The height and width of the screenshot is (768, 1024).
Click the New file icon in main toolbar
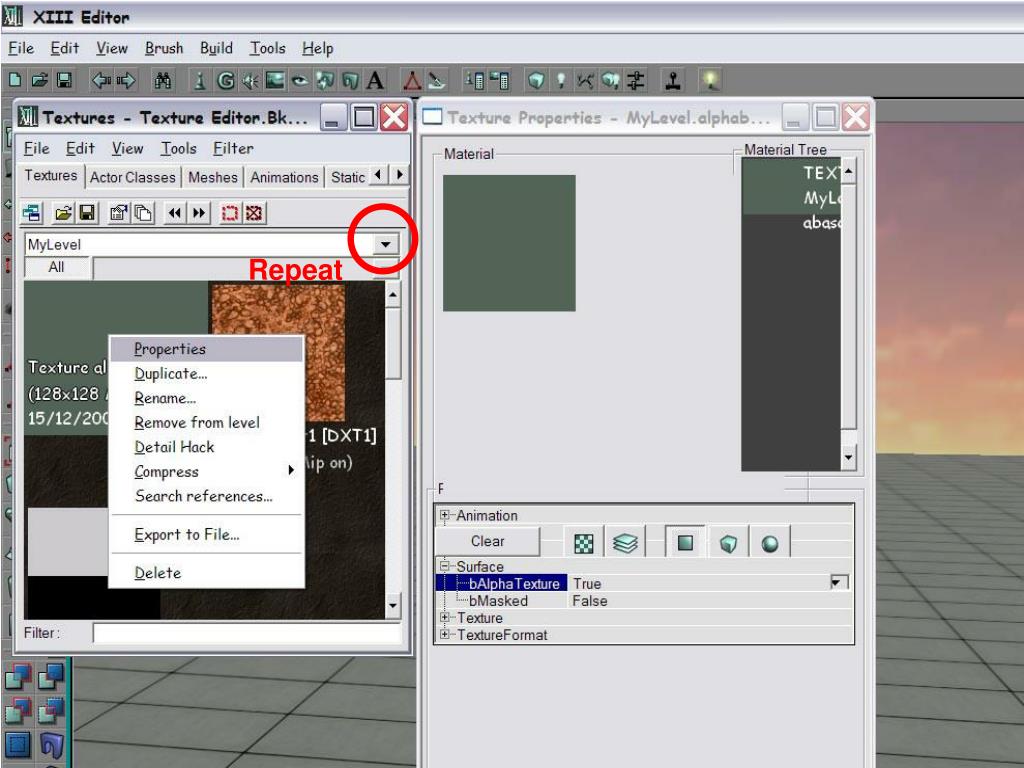coord(15,80)
